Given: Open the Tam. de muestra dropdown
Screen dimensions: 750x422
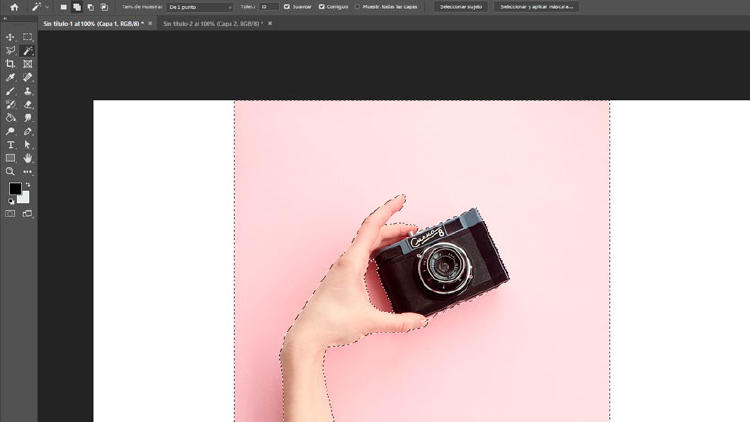Looking at the screenshot, I should coord(198,7).
